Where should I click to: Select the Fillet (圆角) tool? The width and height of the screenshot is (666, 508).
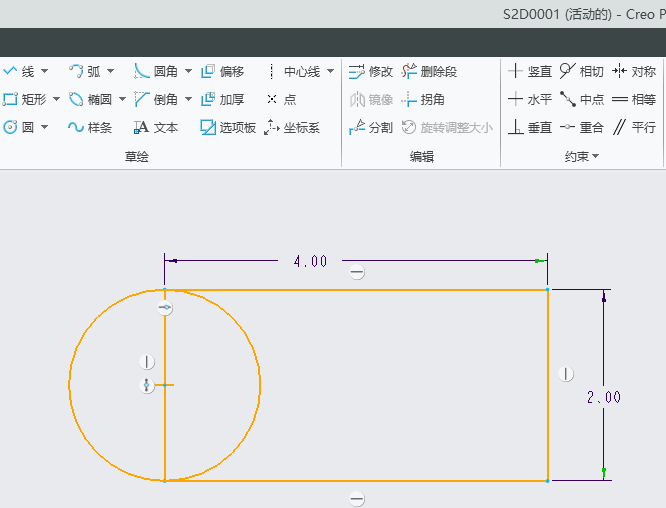coord(156,71)
